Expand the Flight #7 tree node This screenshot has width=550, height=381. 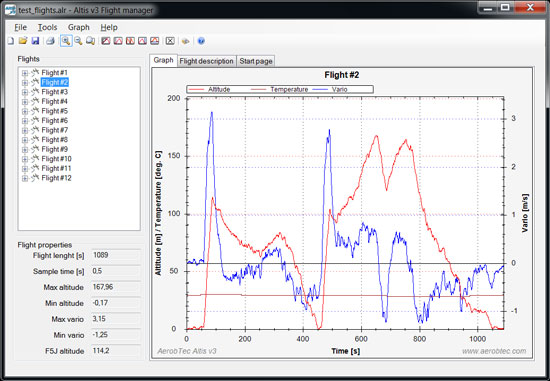[25, 131]
